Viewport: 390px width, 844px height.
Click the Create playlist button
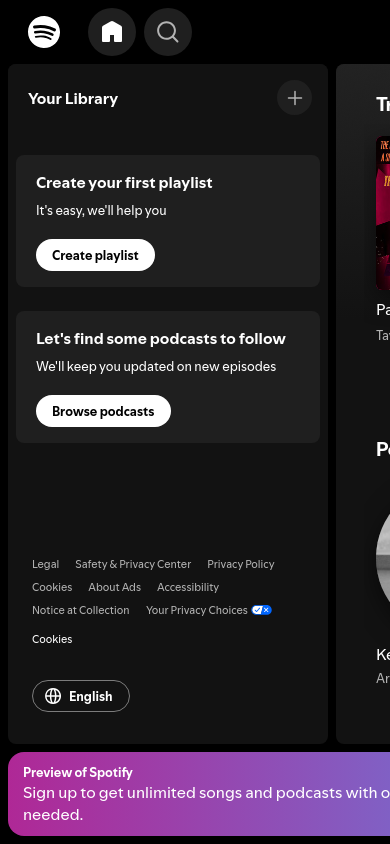tap(95, 255)
